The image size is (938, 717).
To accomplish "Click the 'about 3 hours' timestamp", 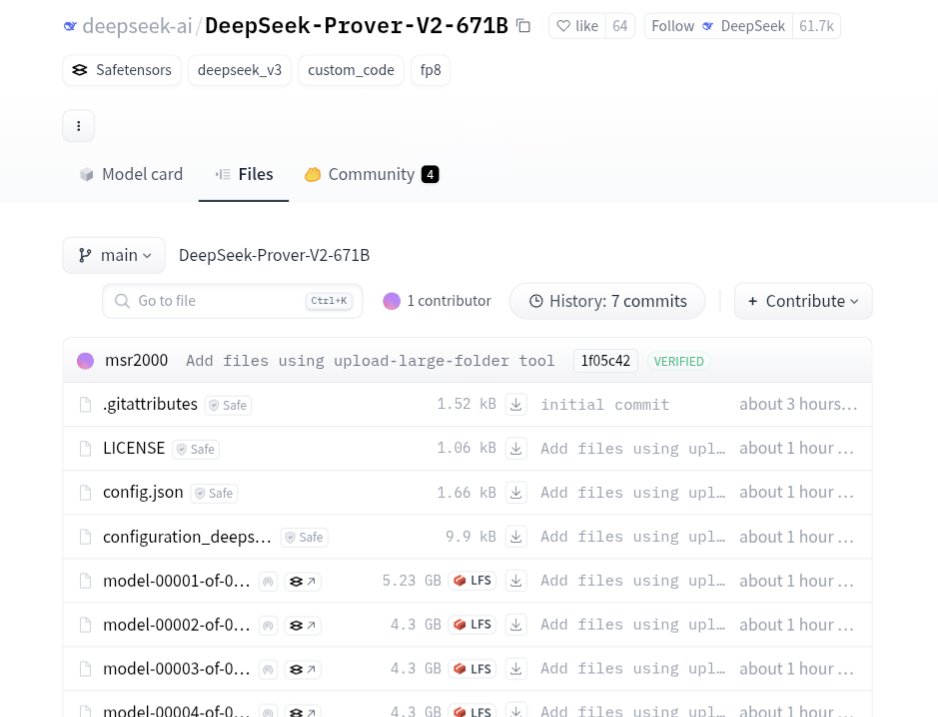I will click(x=799, y=404).
